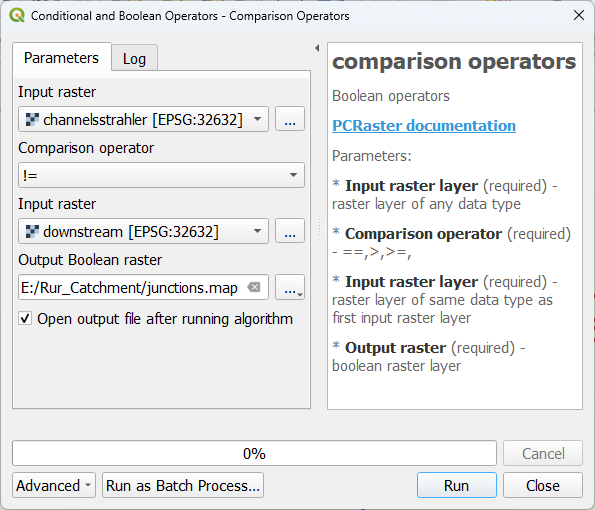Click Run as Batch Process button
Viewport: 595px width, 510px height.
click(183, 485)
